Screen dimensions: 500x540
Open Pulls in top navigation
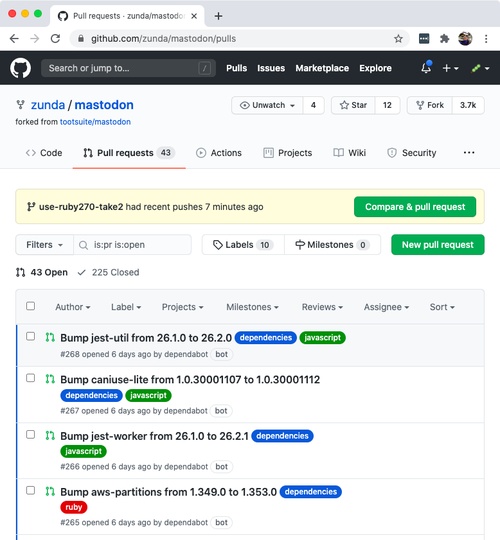[x=237, y=68]
